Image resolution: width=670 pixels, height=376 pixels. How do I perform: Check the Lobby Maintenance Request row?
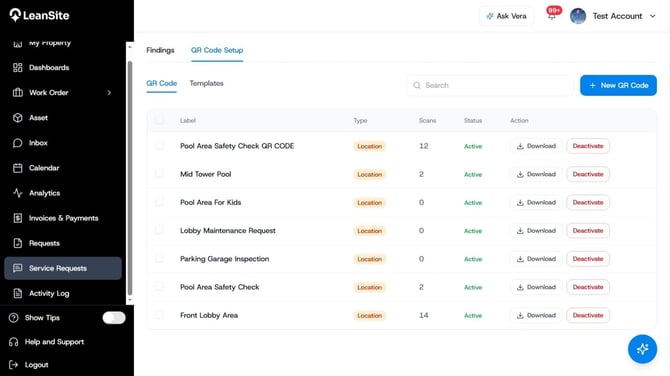[x=159, y=230]
